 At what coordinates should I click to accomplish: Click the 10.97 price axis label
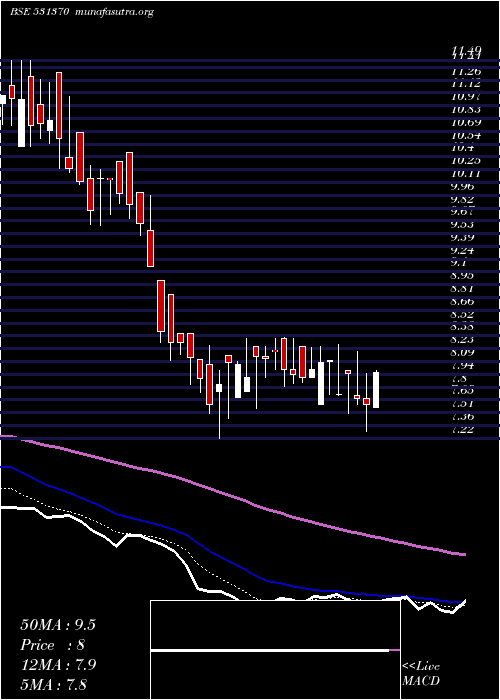pyautogui.click(x=466, y=96)
